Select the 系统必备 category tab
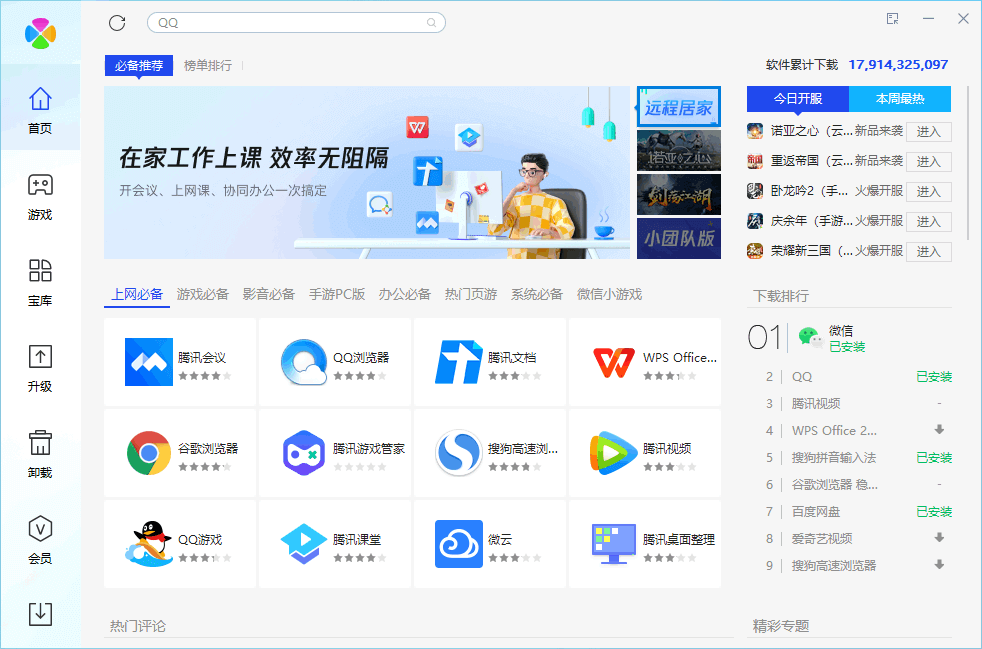Image resolution: width=982 pixels, height=649 pixels. point(537,294)
